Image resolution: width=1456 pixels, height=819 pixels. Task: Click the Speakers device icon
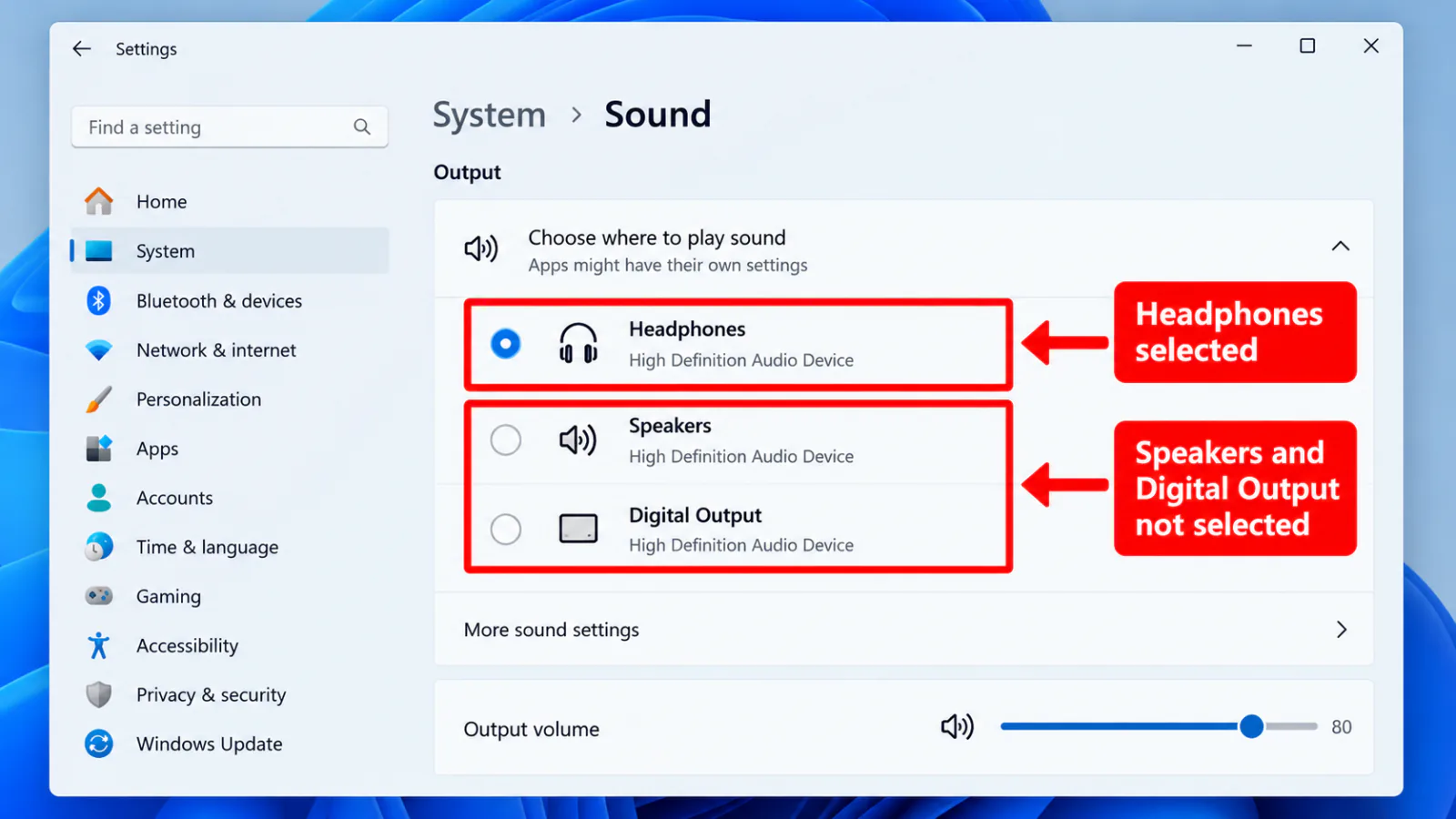[x=579, y=440]
